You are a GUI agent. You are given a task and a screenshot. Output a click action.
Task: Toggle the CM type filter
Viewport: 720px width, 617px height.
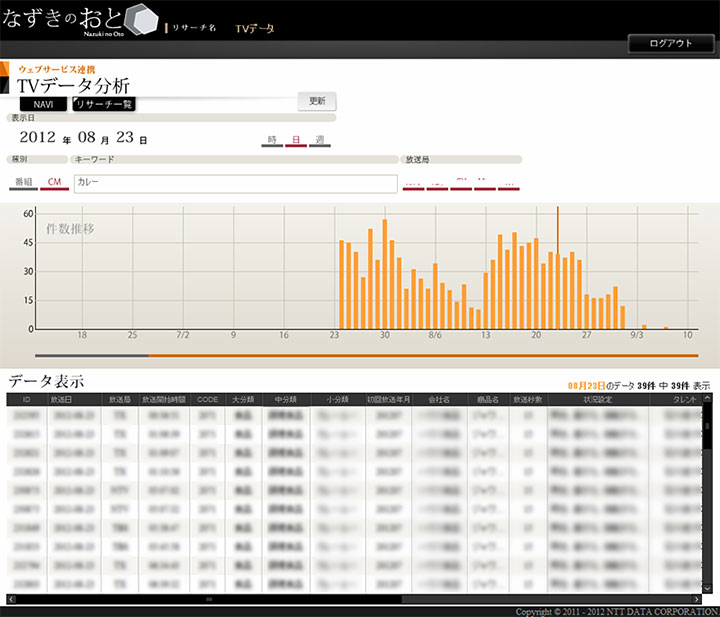pos(55,182)
